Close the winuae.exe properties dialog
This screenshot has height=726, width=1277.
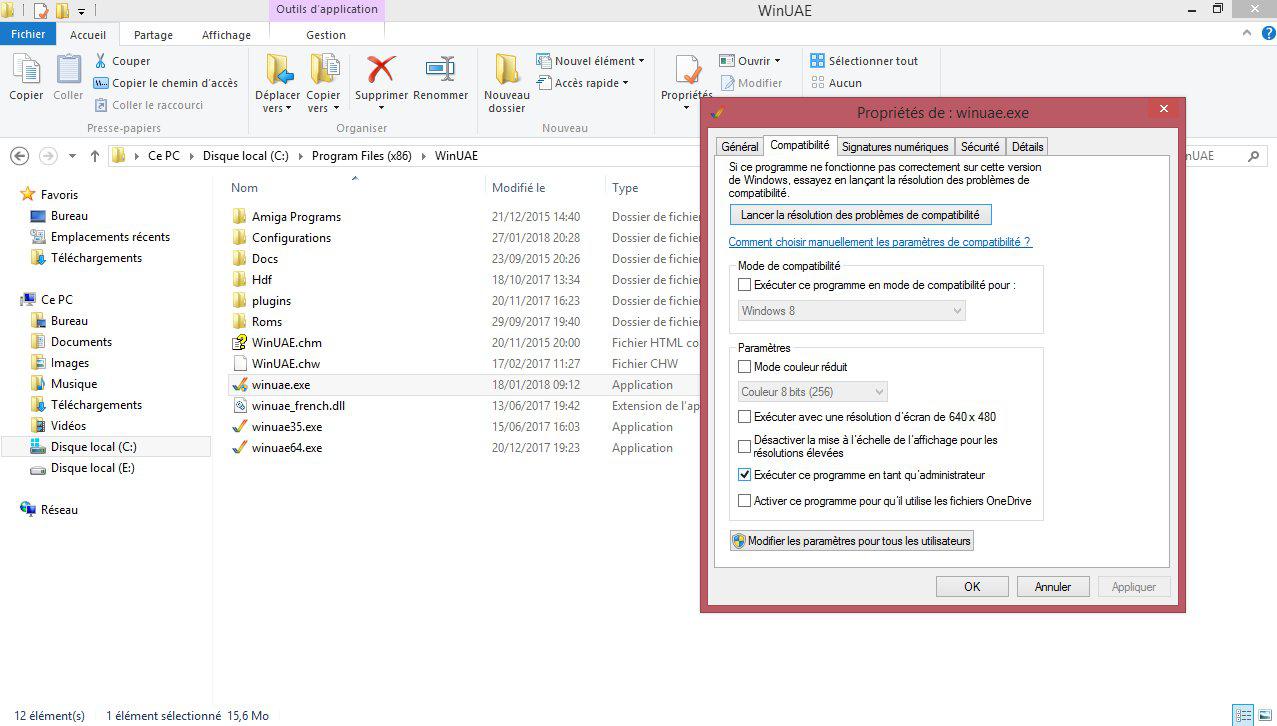tap(1162, 109)
